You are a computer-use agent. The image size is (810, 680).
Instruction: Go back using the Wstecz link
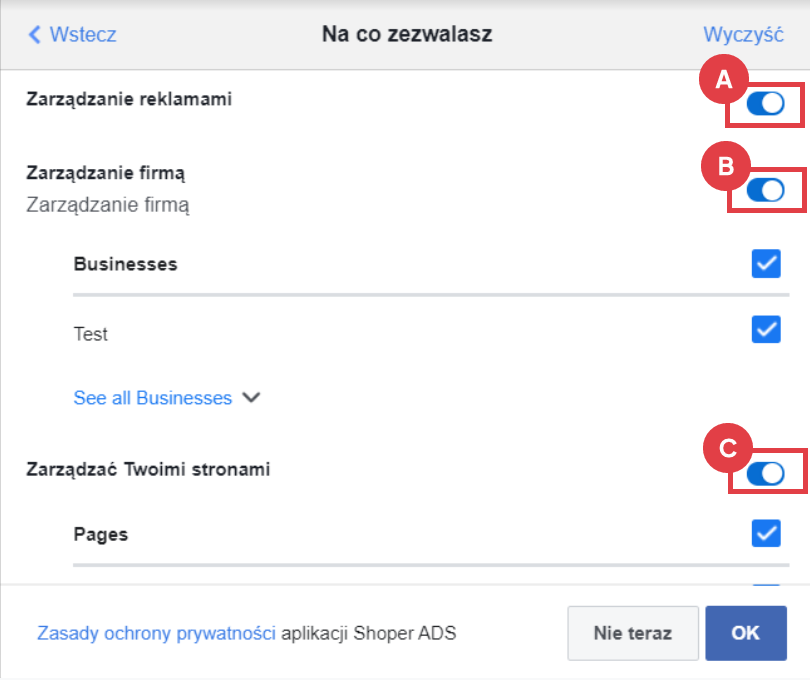point(78,34)
